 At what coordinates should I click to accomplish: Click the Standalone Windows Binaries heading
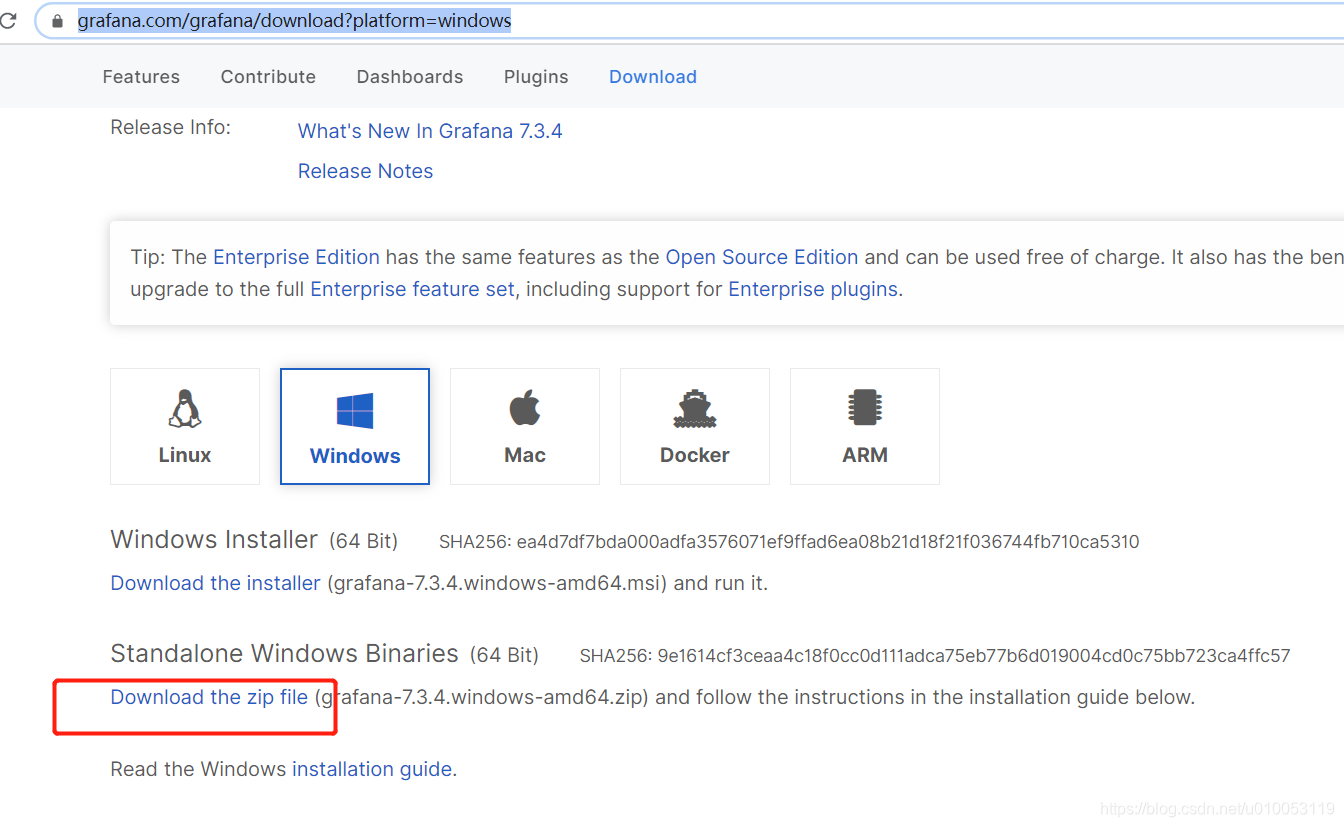(284, 654)
